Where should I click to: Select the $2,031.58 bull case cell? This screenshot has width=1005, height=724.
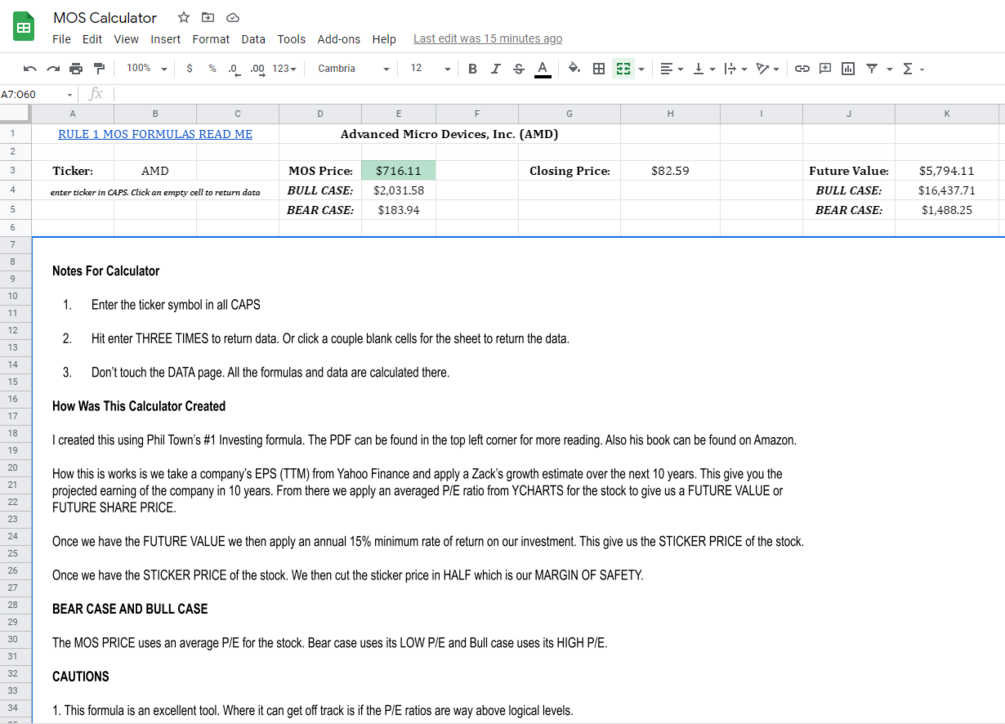(399, 190)
